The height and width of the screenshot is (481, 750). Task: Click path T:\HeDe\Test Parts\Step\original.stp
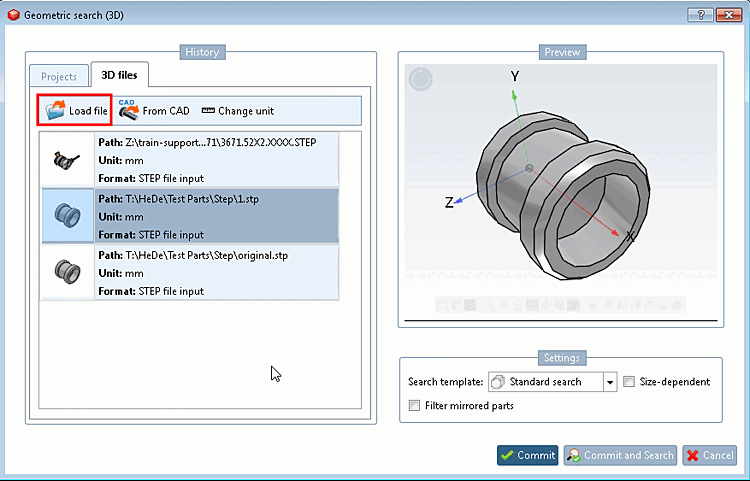click(193, 255)
